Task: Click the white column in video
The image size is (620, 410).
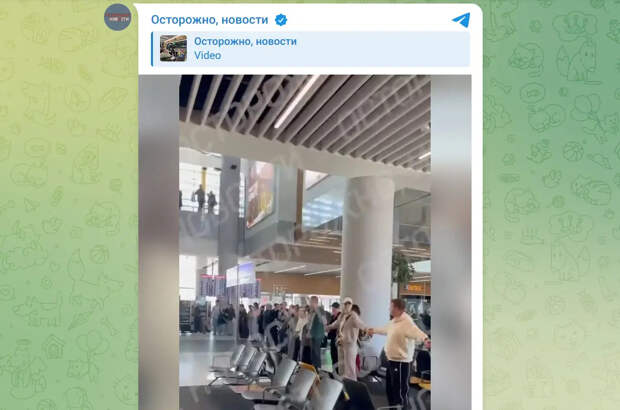Action: [x=367, y=245]
